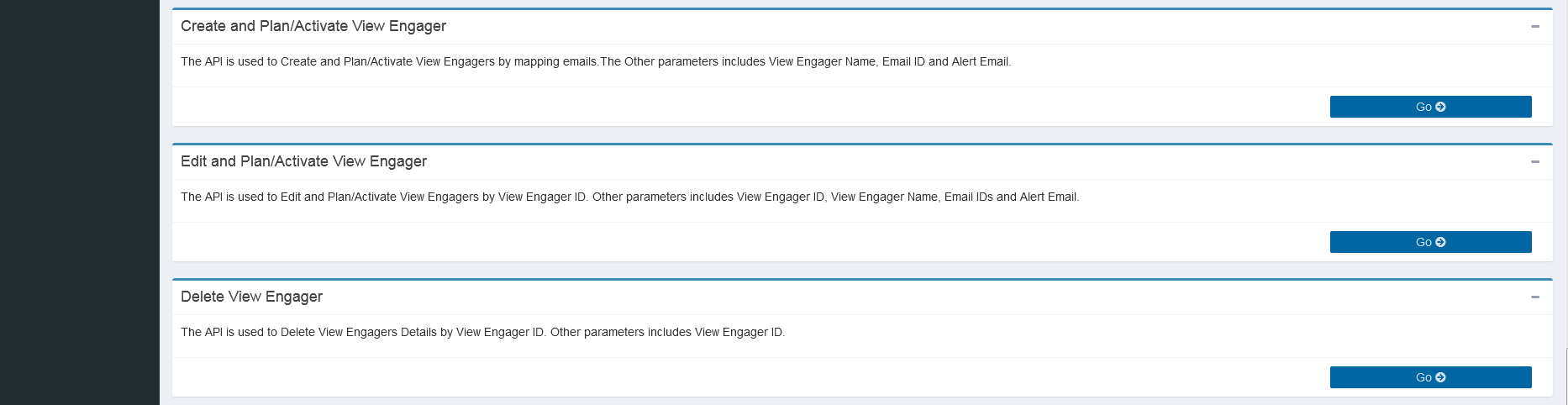Click the Delete View Engager heading

[251, 297]
